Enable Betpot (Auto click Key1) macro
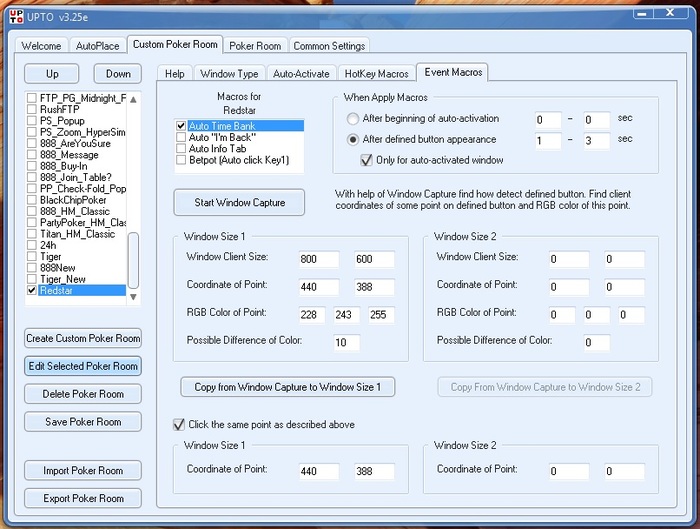The height and width of the screenshot is (529, 700). pos(181,160)
